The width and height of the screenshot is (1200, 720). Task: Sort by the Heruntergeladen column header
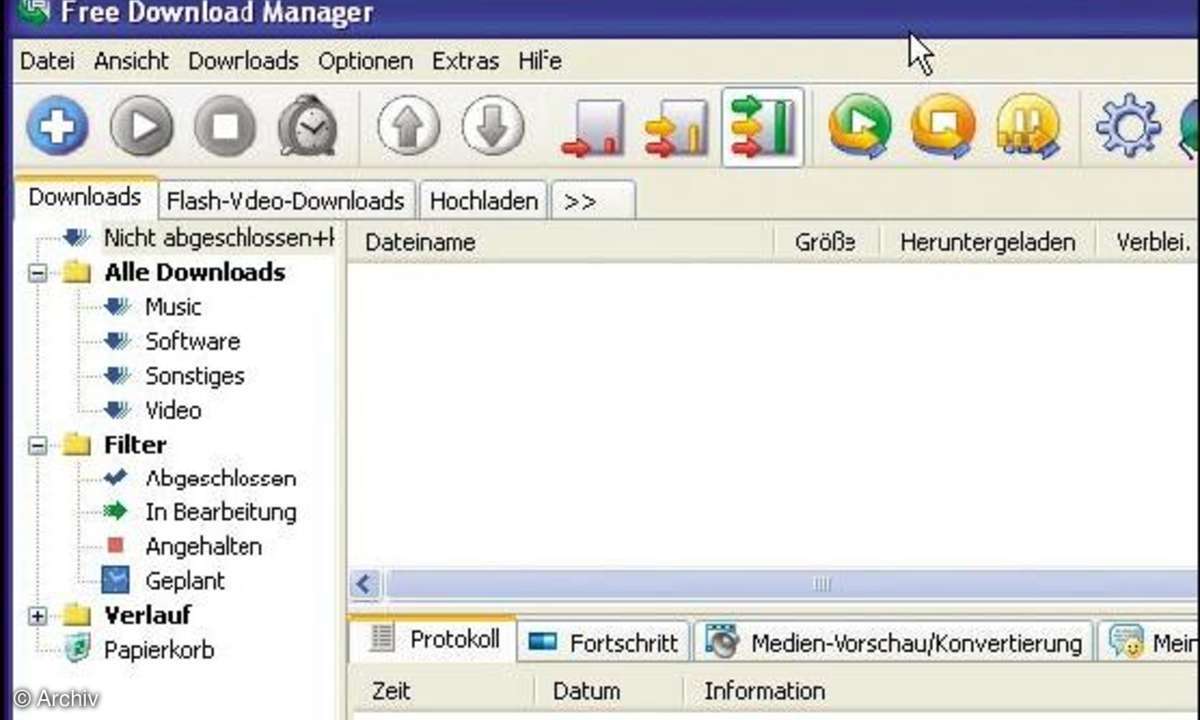pyautogui.click(x=987, y=242)
